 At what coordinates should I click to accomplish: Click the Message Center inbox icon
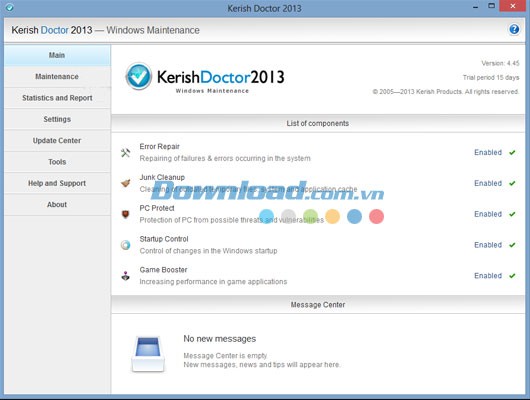(x=148, y=354)
